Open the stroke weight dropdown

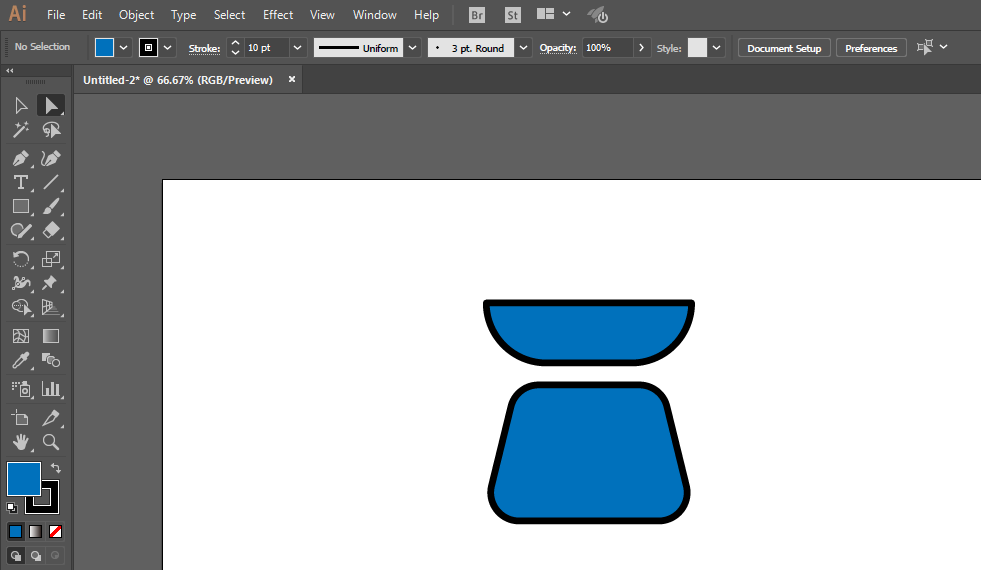point(297,48)
